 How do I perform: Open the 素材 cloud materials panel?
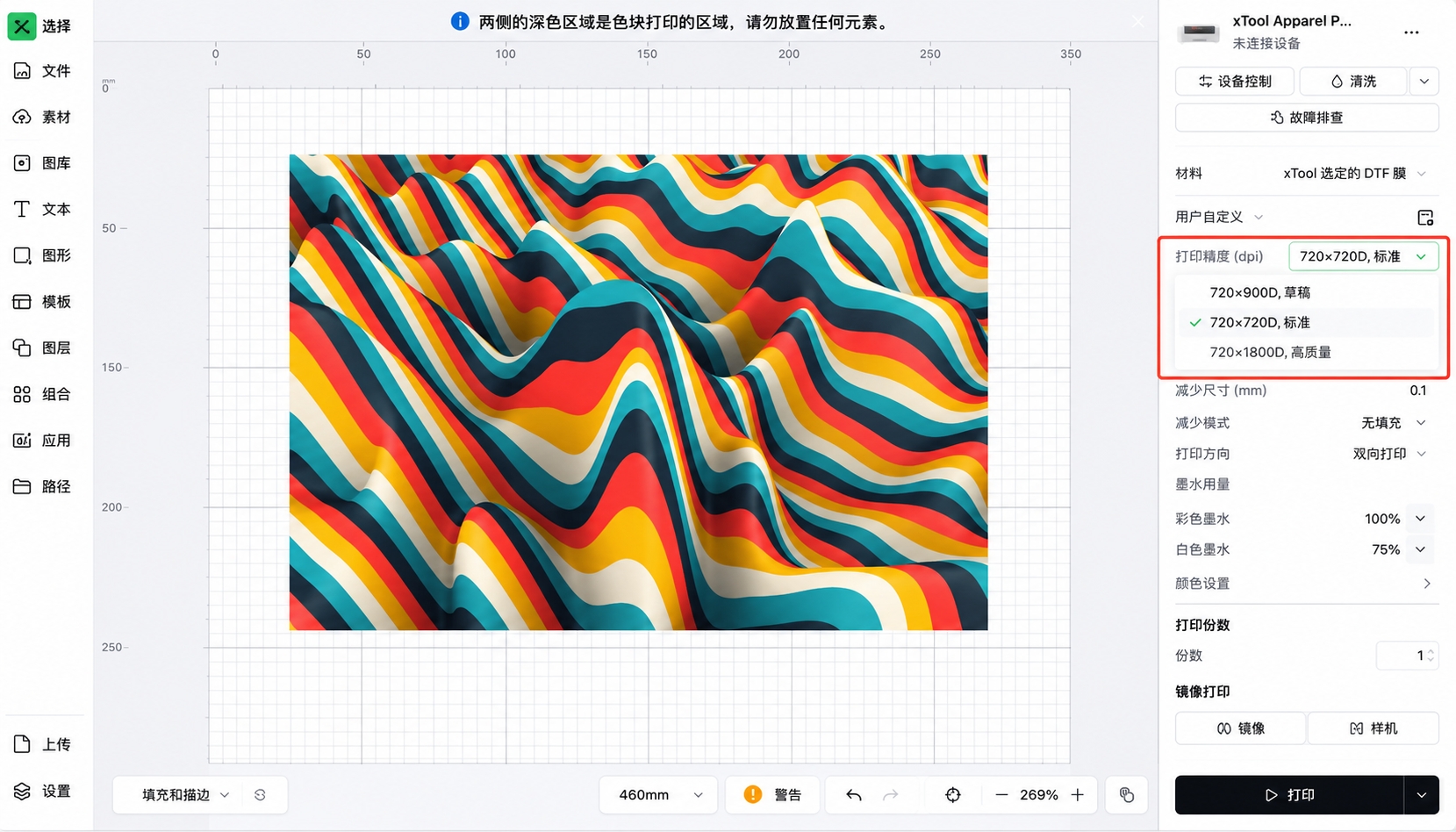click(40, 117)
